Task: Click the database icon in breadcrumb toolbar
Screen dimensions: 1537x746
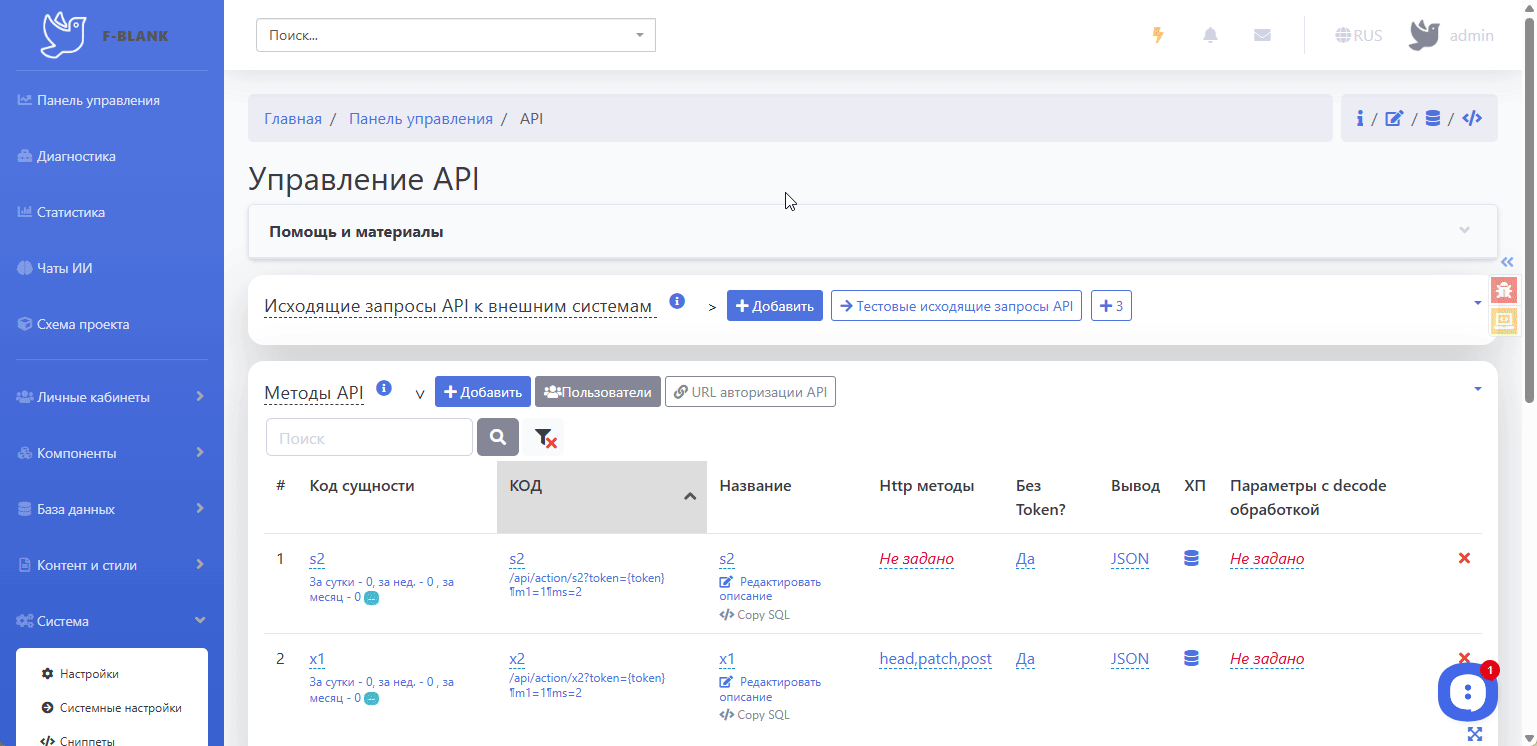Action: (1432, 119)
